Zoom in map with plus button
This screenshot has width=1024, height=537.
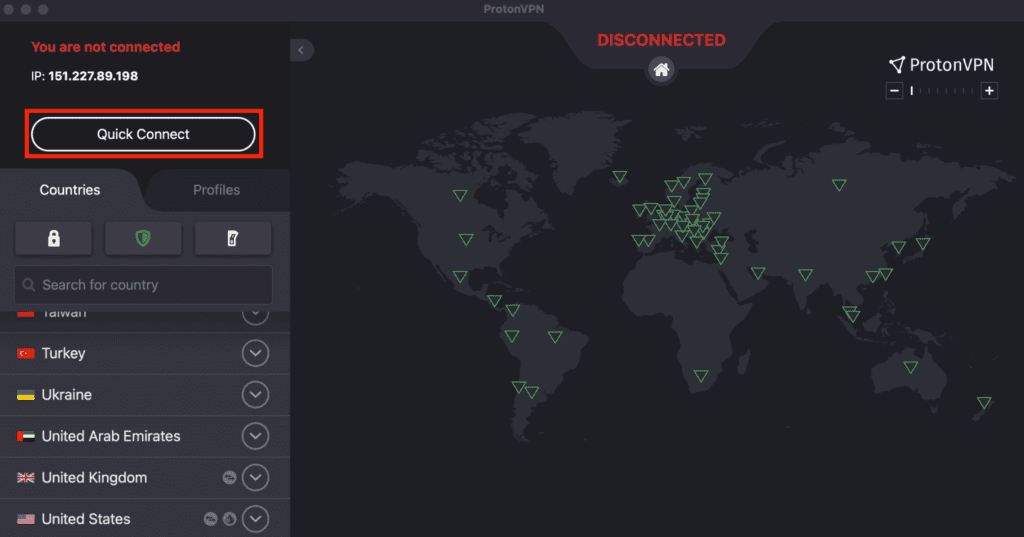coord(989,91)
